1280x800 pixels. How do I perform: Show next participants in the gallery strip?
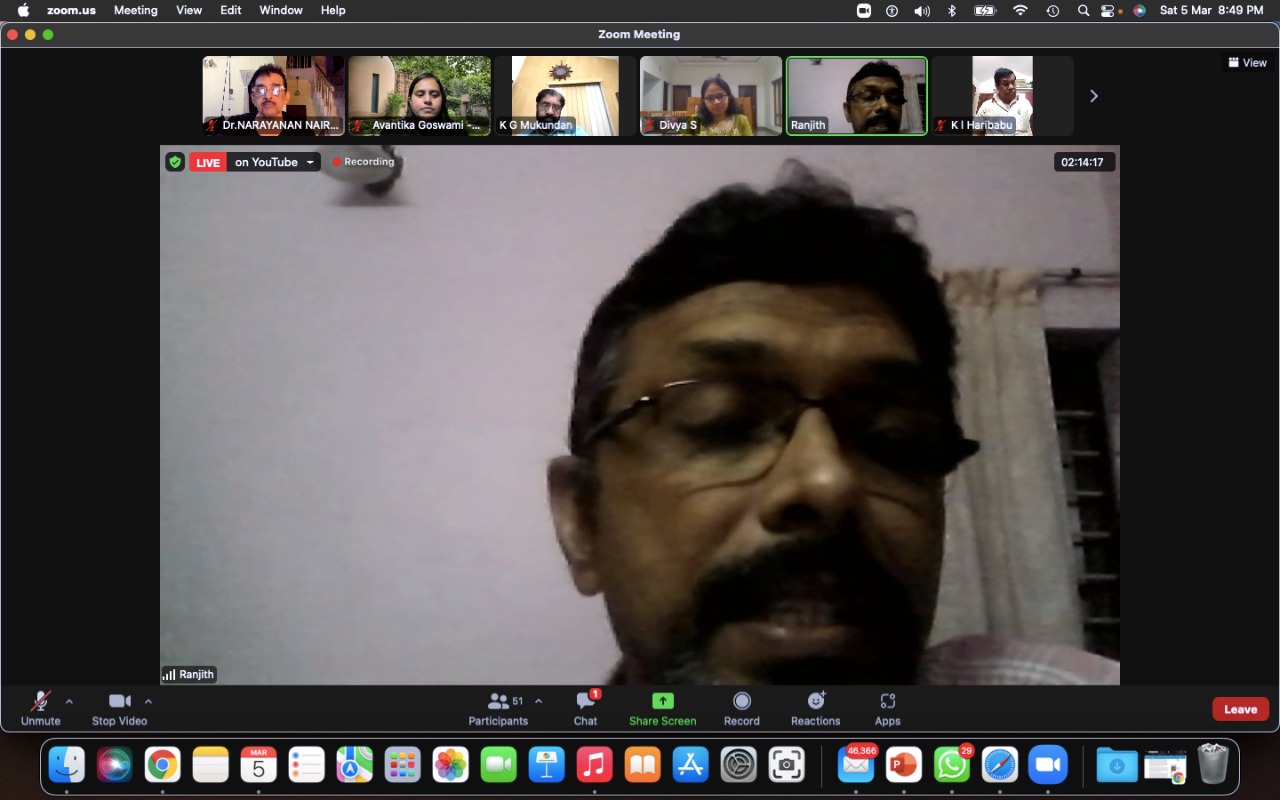pos(1093,96)
